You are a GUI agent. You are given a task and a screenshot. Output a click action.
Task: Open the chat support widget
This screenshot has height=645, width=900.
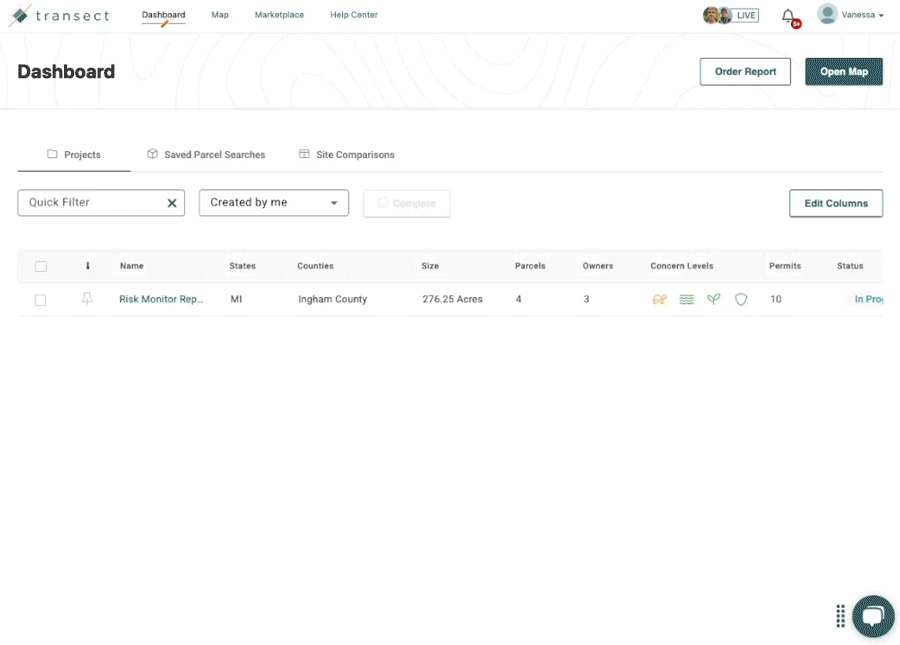coord(873,616)
